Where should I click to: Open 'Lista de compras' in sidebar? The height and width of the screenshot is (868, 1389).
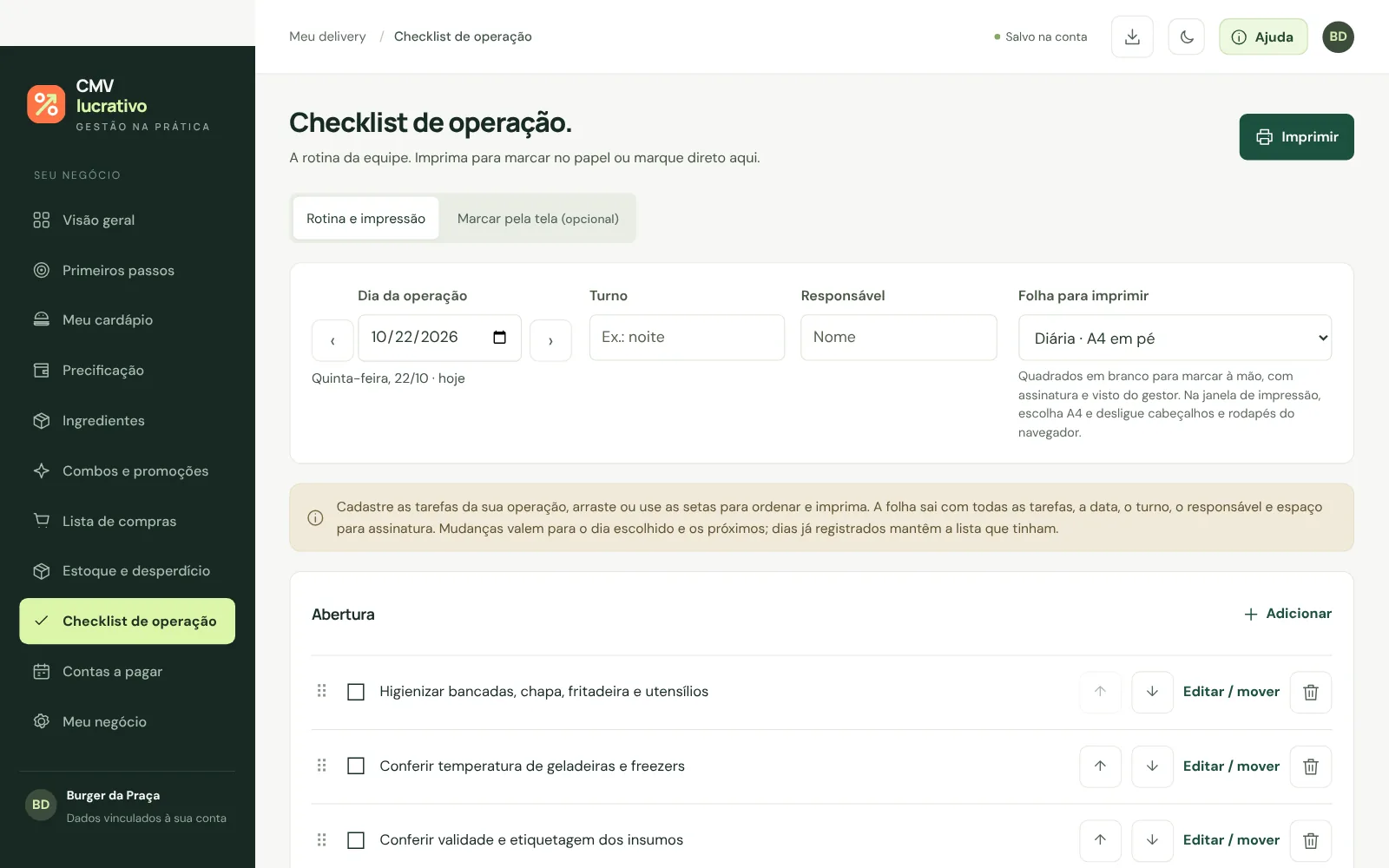(128, 521)
